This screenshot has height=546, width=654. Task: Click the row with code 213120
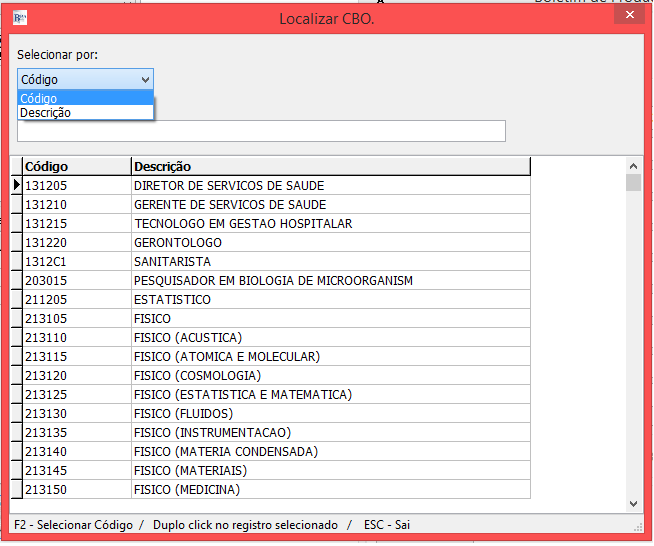pos(47,376)
